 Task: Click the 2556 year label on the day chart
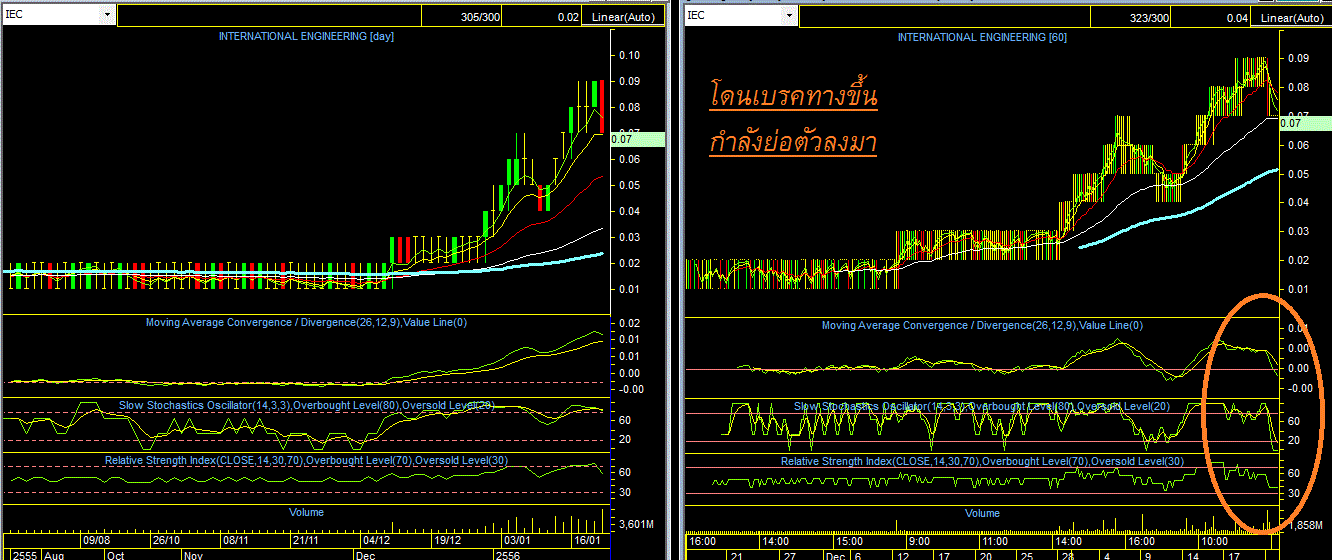[510, 553]
